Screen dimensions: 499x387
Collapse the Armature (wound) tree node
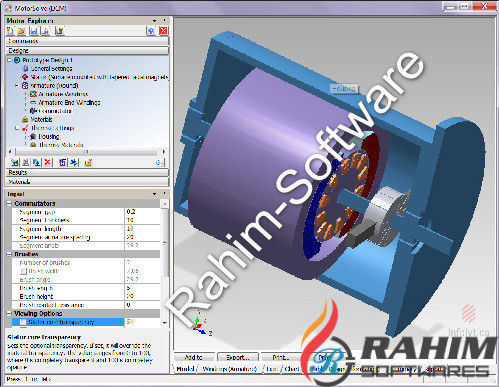(x=17, y=85)
